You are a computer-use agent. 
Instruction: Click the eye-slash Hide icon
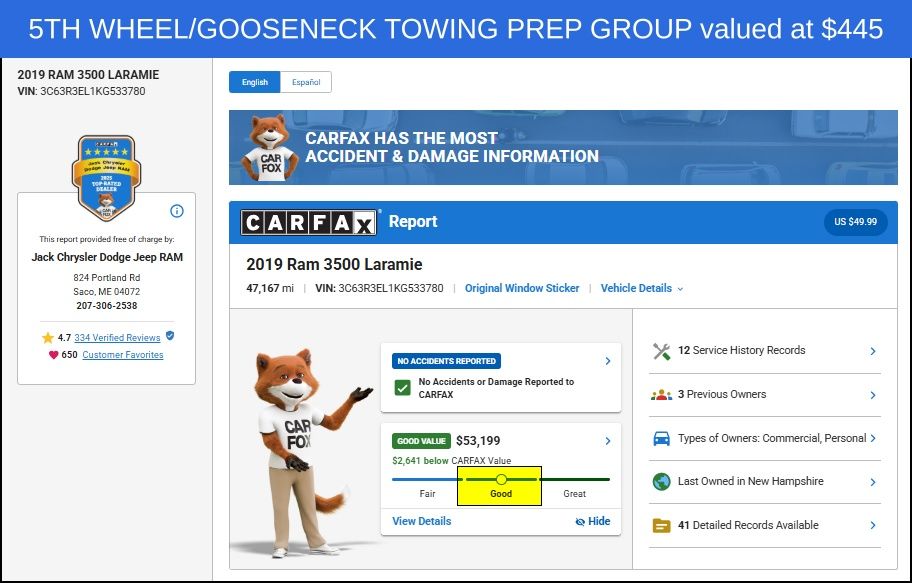(x=580, y=522)
